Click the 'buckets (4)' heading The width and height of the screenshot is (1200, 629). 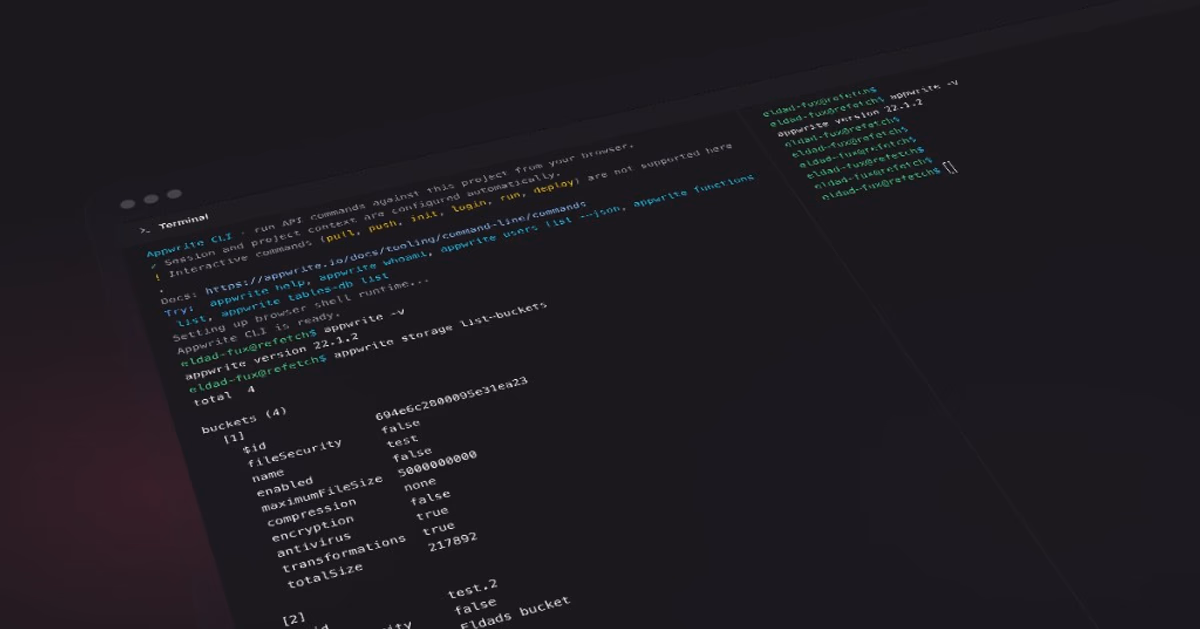tap(244, 418)
